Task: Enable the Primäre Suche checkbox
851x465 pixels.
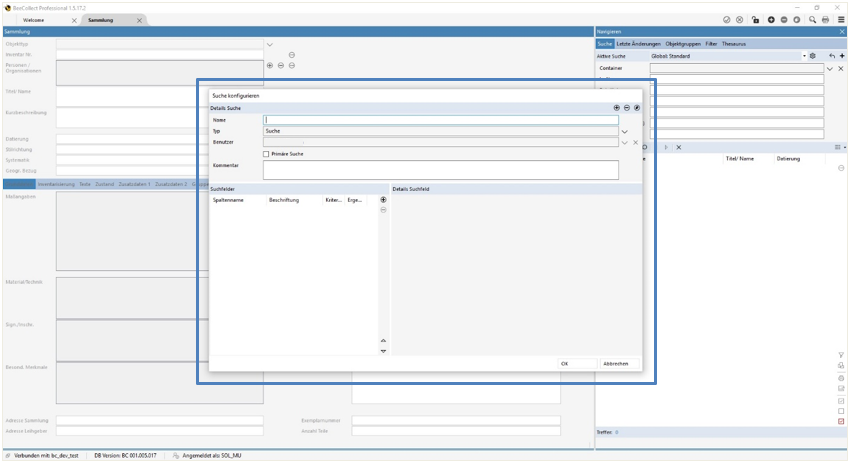Action: pyautogui.click(x=266, y=154)
